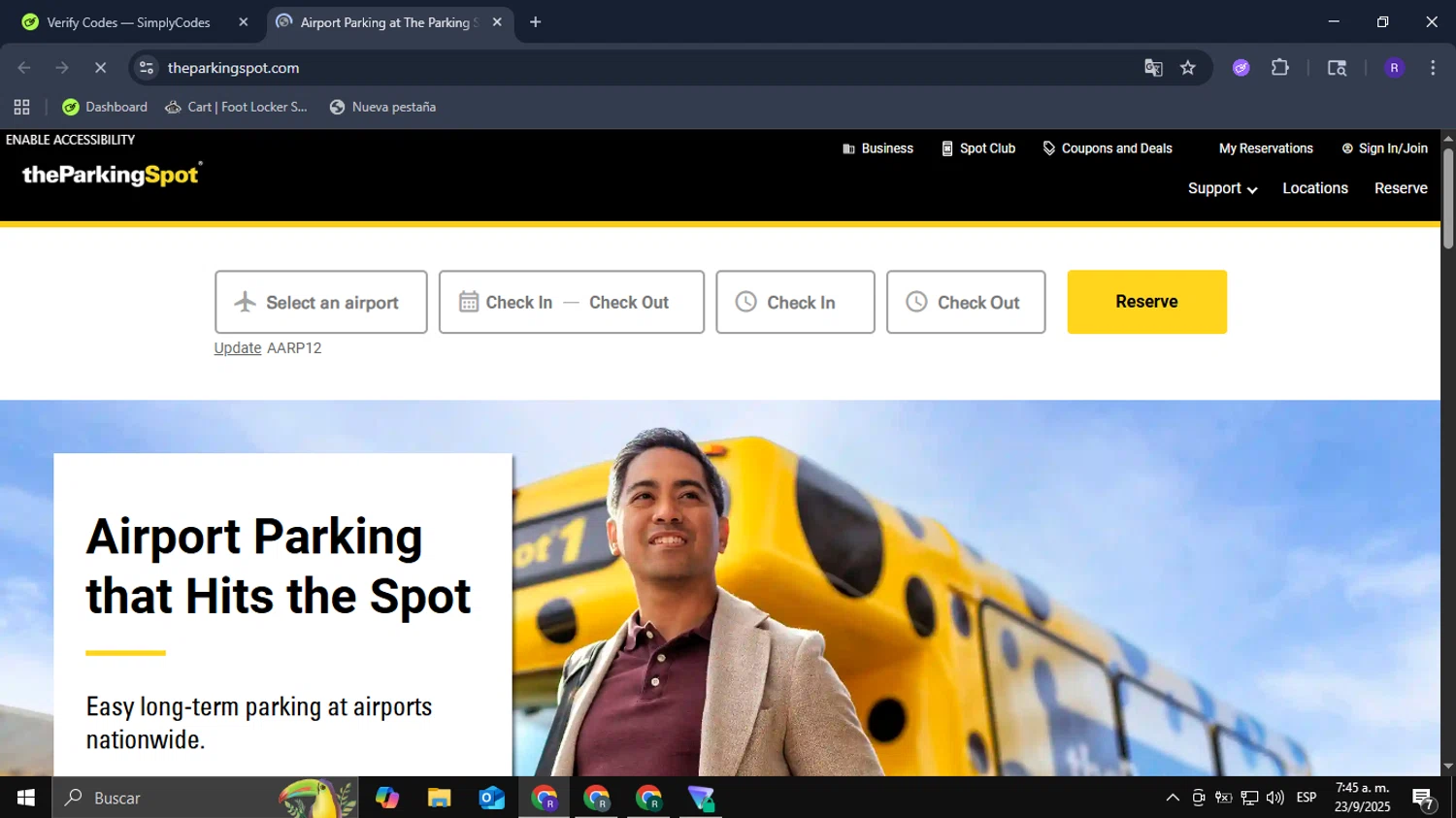Close the Verify Codes tab
Screen dimensions: 1456x818
244,22
